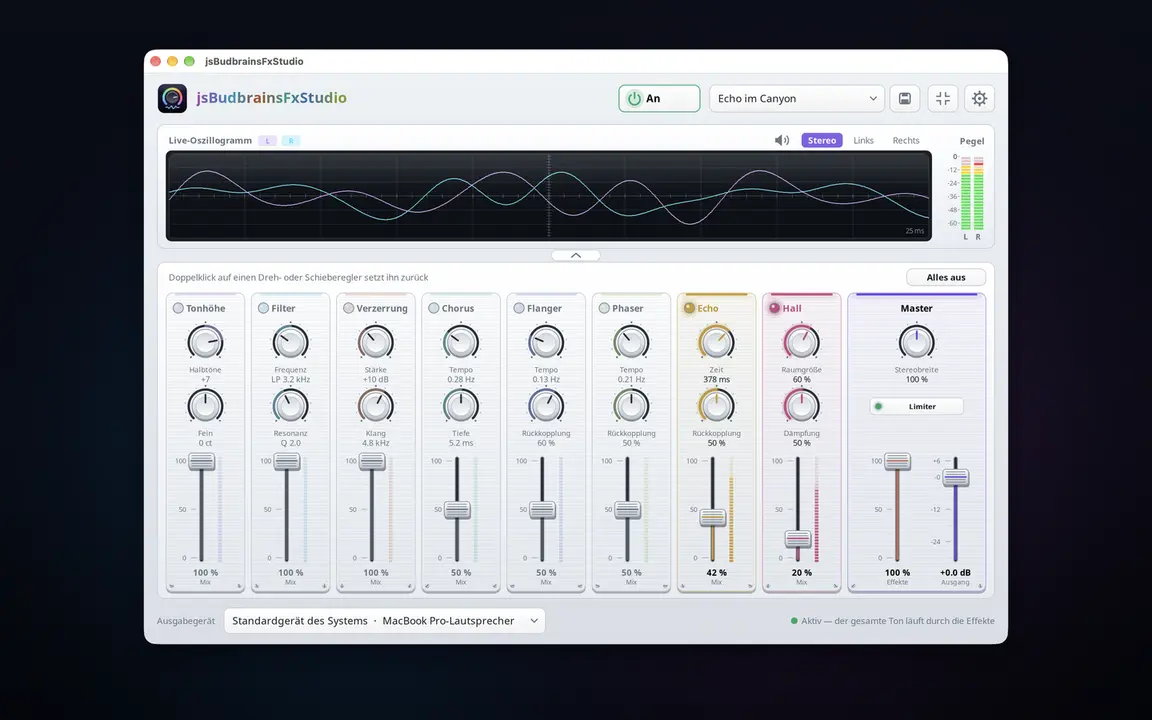Toggle the L channel badge
The width and height of the screenshot is (1152, 720).
coord(267,140)
